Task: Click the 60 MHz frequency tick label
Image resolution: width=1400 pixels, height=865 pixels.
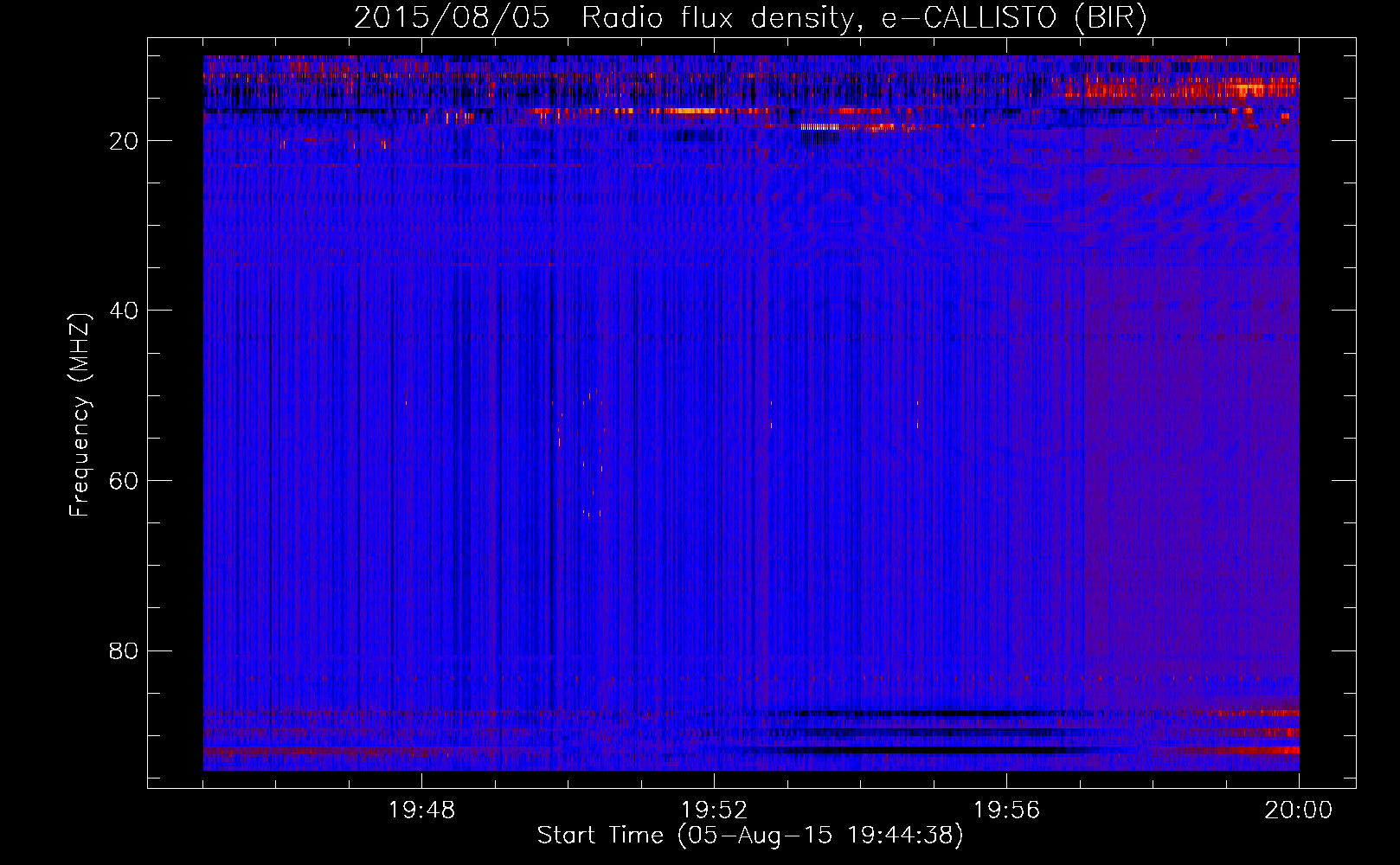Action: (x=125, y=481)
